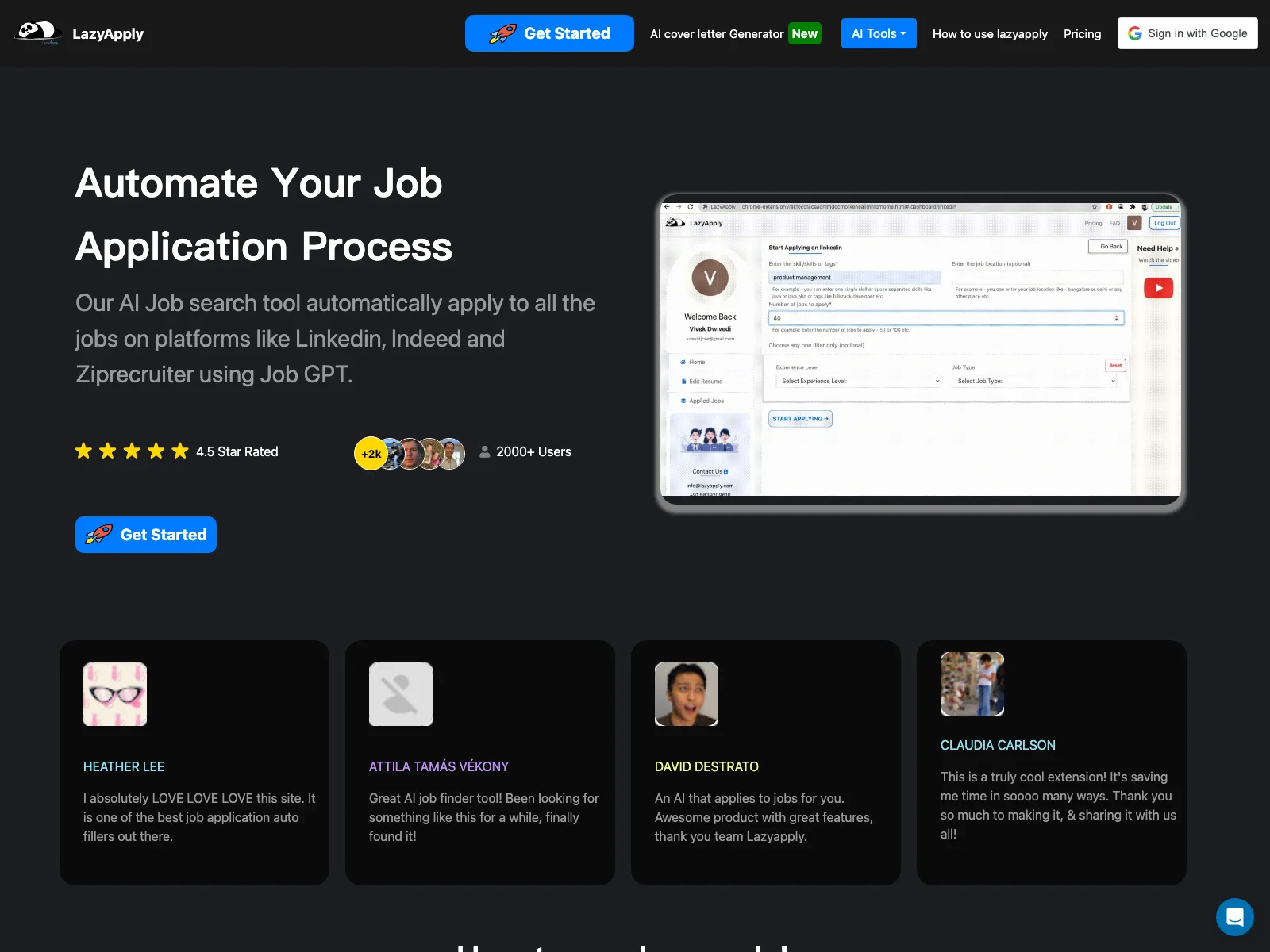Click Heather Lee's glasses avatar

(115, 694)
